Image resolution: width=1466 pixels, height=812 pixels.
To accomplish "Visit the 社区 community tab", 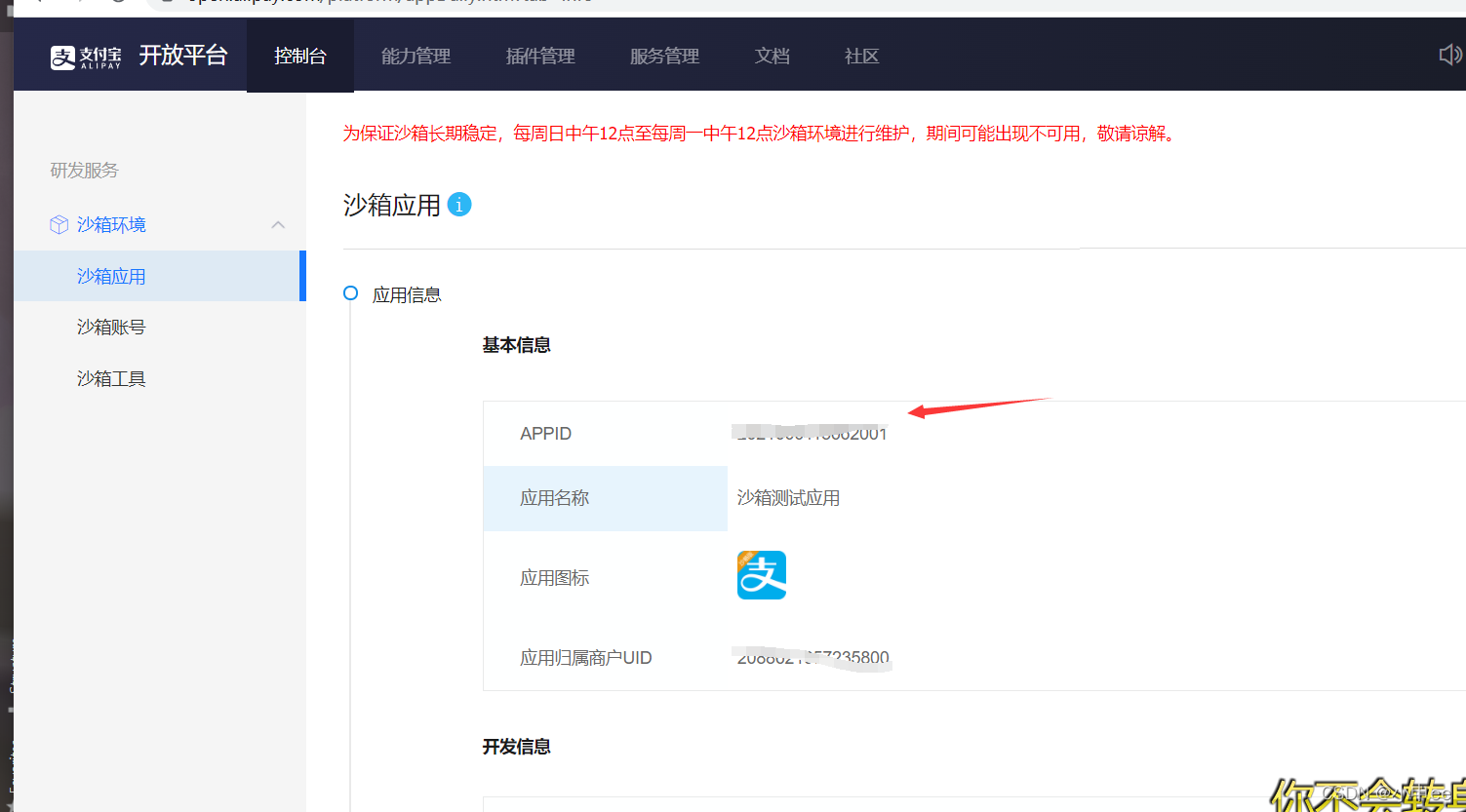I will point(861,57).
